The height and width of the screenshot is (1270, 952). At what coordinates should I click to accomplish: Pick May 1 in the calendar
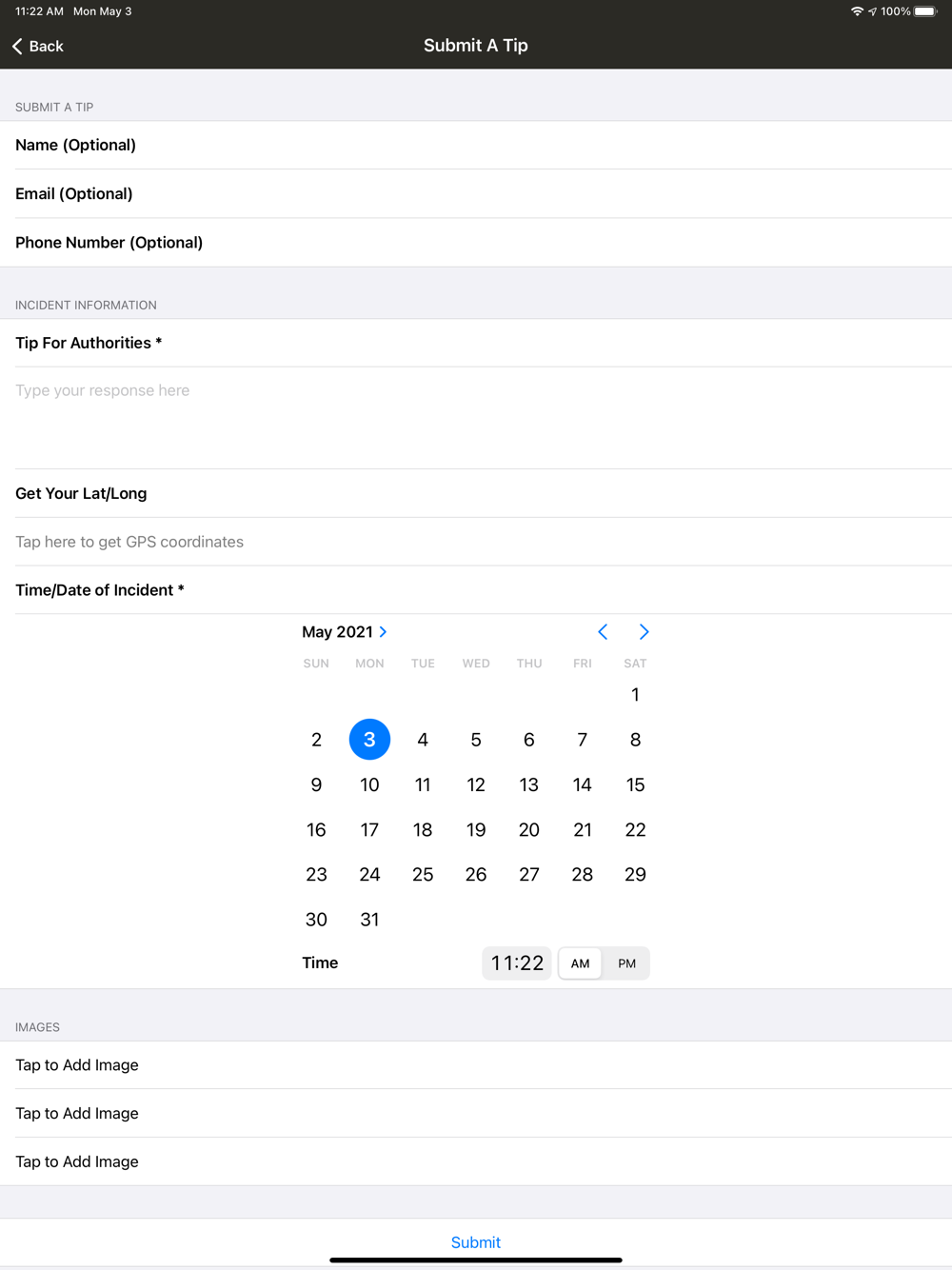[635, 695]
